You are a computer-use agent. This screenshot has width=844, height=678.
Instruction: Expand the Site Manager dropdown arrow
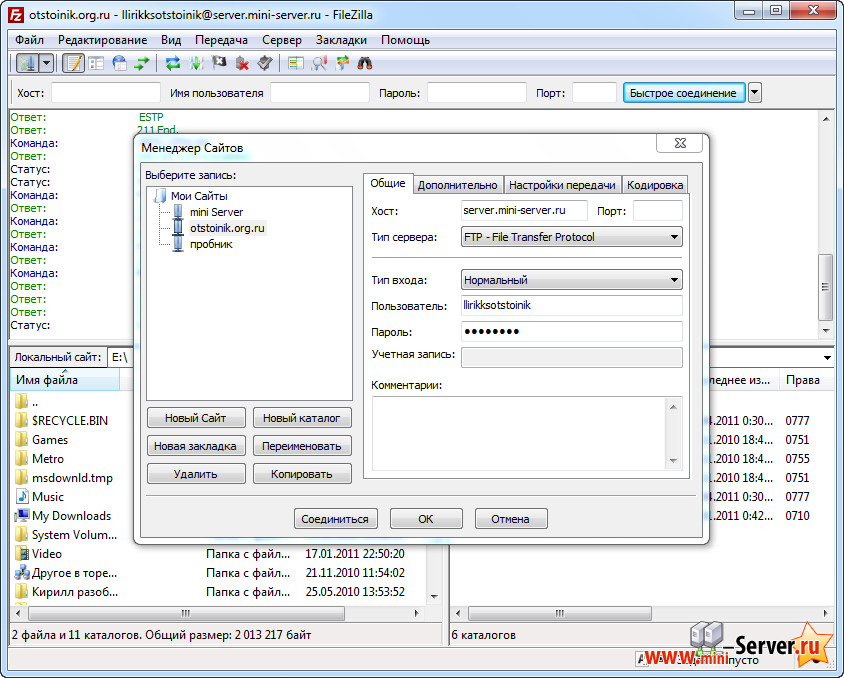tap(45, 63)
